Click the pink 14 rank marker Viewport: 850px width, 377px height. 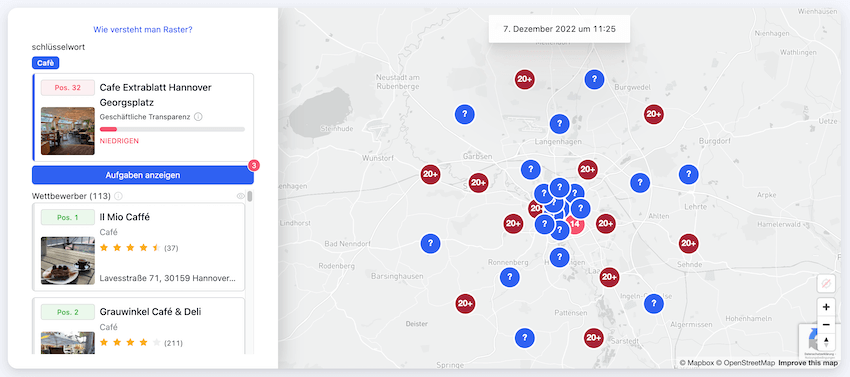(575, 224)
